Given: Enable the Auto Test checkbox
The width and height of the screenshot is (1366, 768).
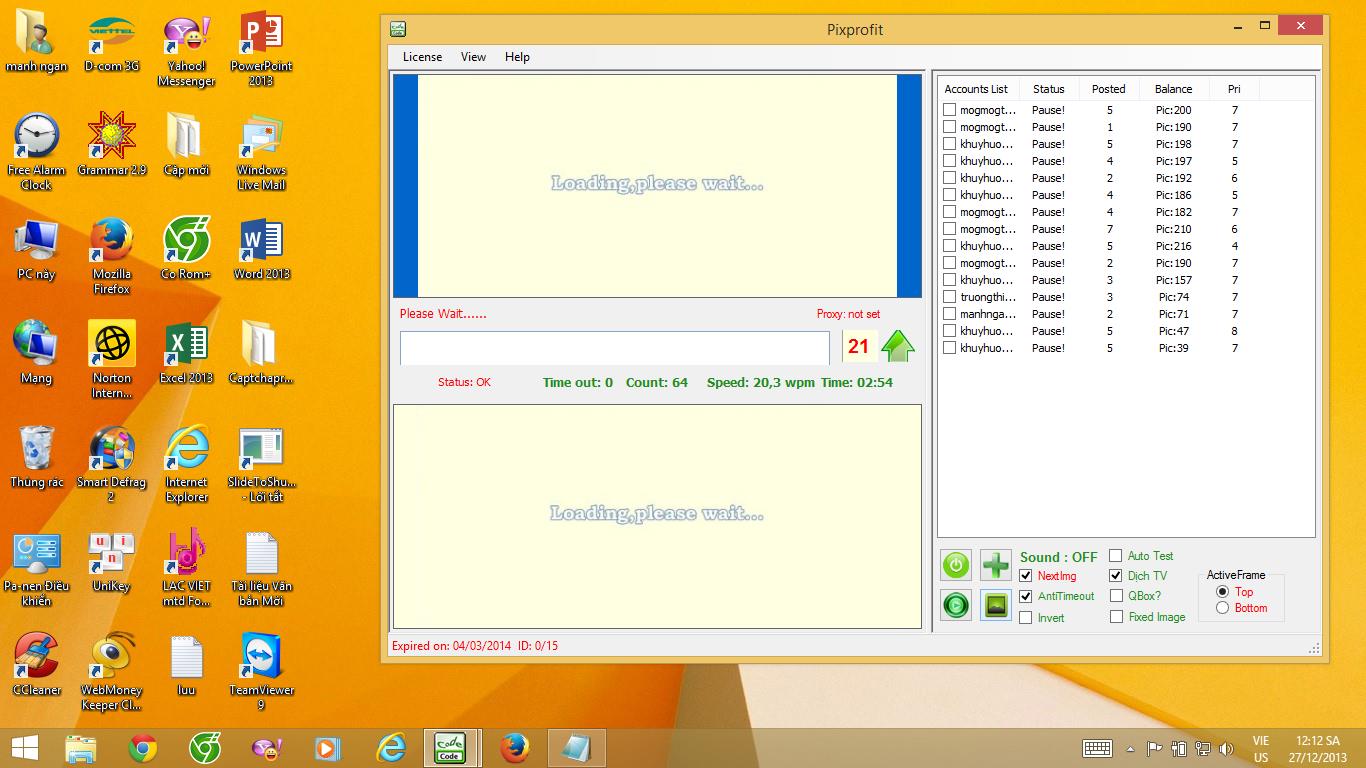Looking at the screenshot, I should click(x=1116, y=556).
